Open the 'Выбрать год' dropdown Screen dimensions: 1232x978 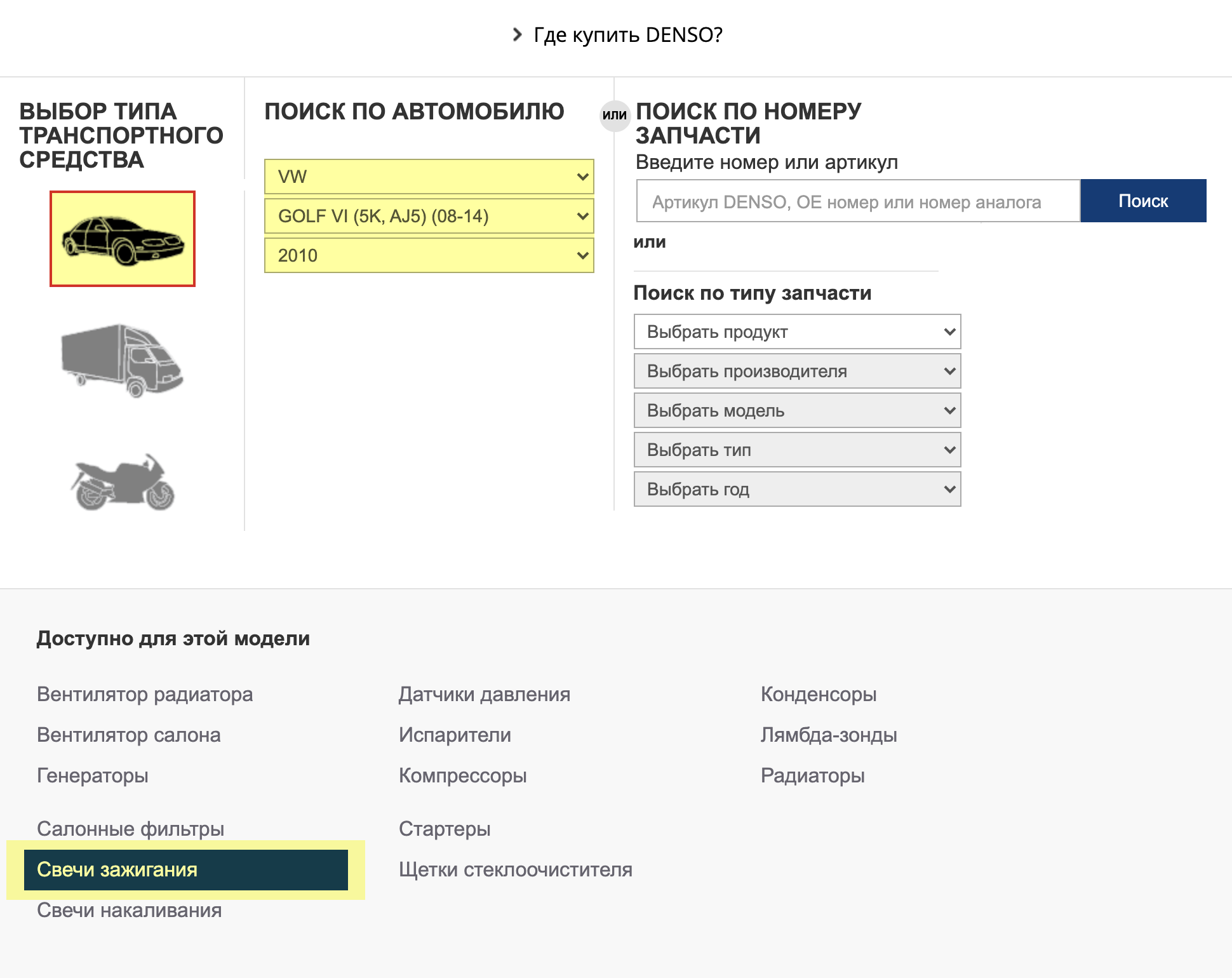pyautogui.click(x=798, y=489)
